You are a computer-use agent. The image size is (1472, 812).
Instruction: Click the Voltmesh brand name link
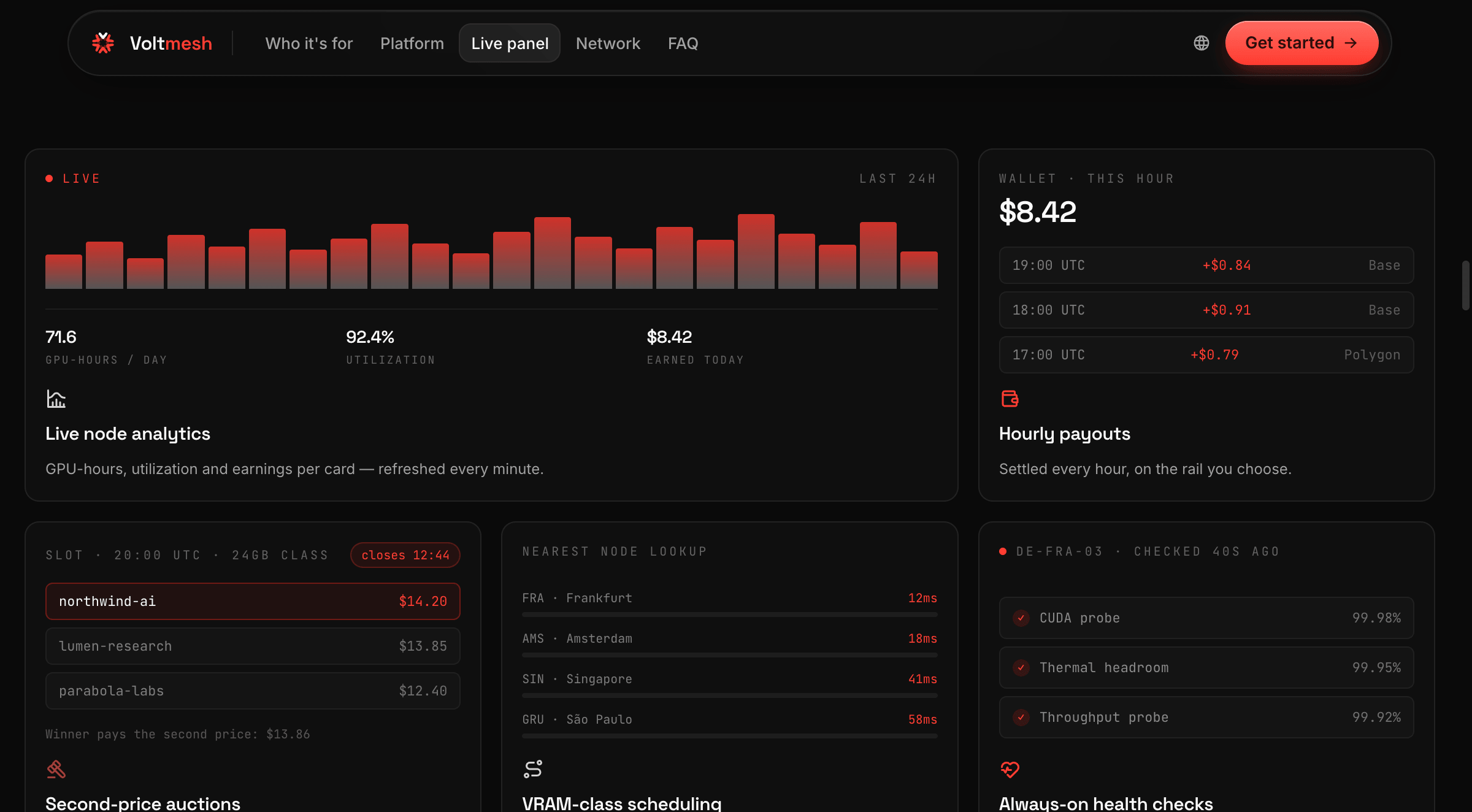pyautogui.click(x=171, y=43)
